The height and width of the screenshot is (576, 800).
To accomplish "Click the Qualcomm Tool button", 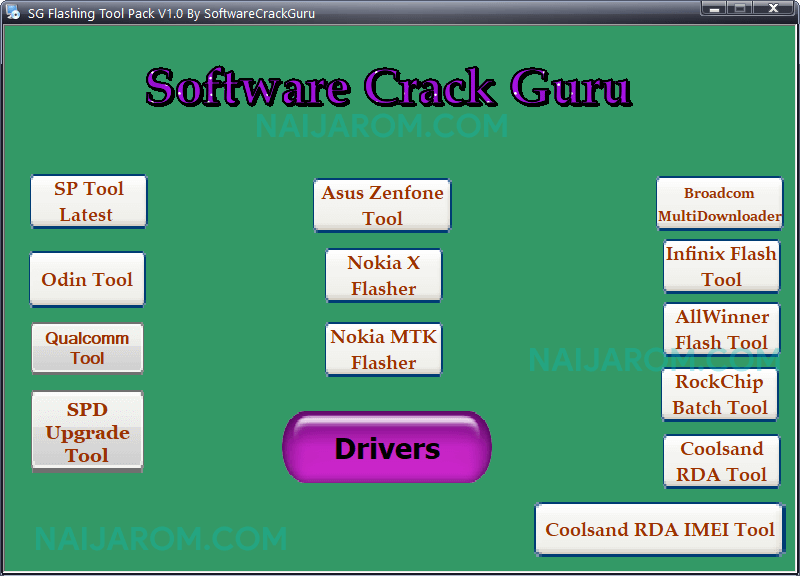I will coord(87,348).
